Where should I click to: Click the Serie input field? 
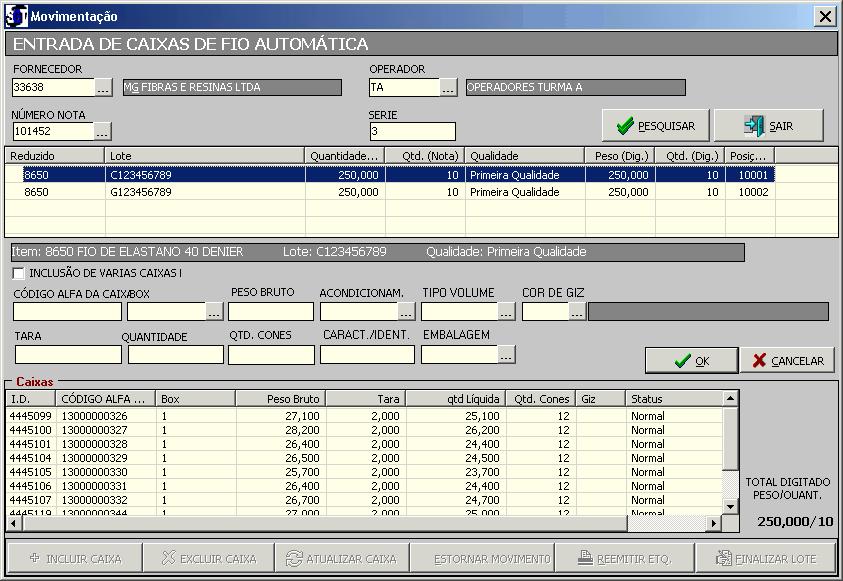click(412, 132)
